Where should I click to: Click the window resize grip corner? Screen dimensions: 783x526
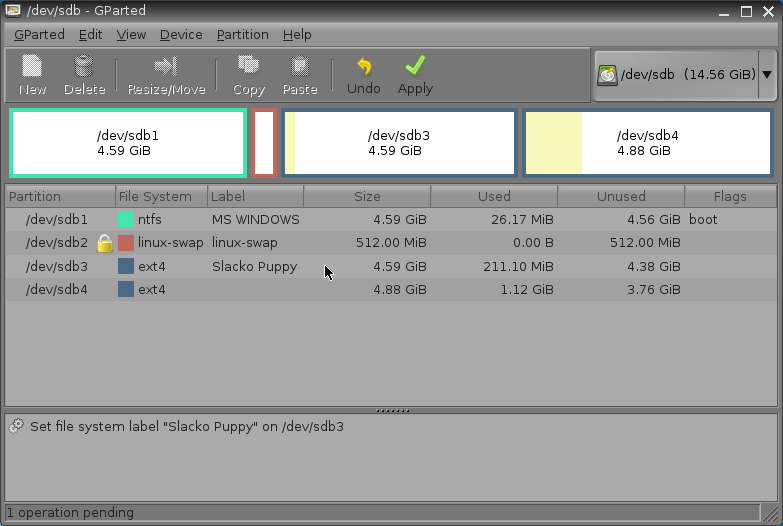[771, 513]
